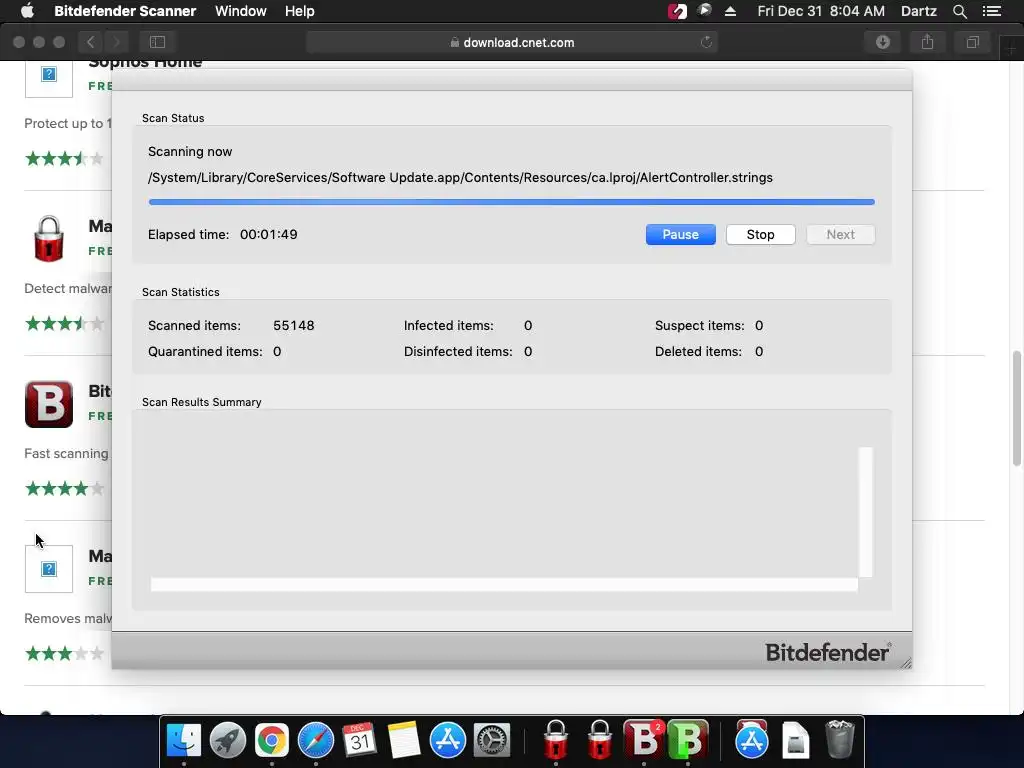The height and width of the screenshot is (768, 1024).
Task: Stop the scan in progress
Action: click(x=760, y=234)
